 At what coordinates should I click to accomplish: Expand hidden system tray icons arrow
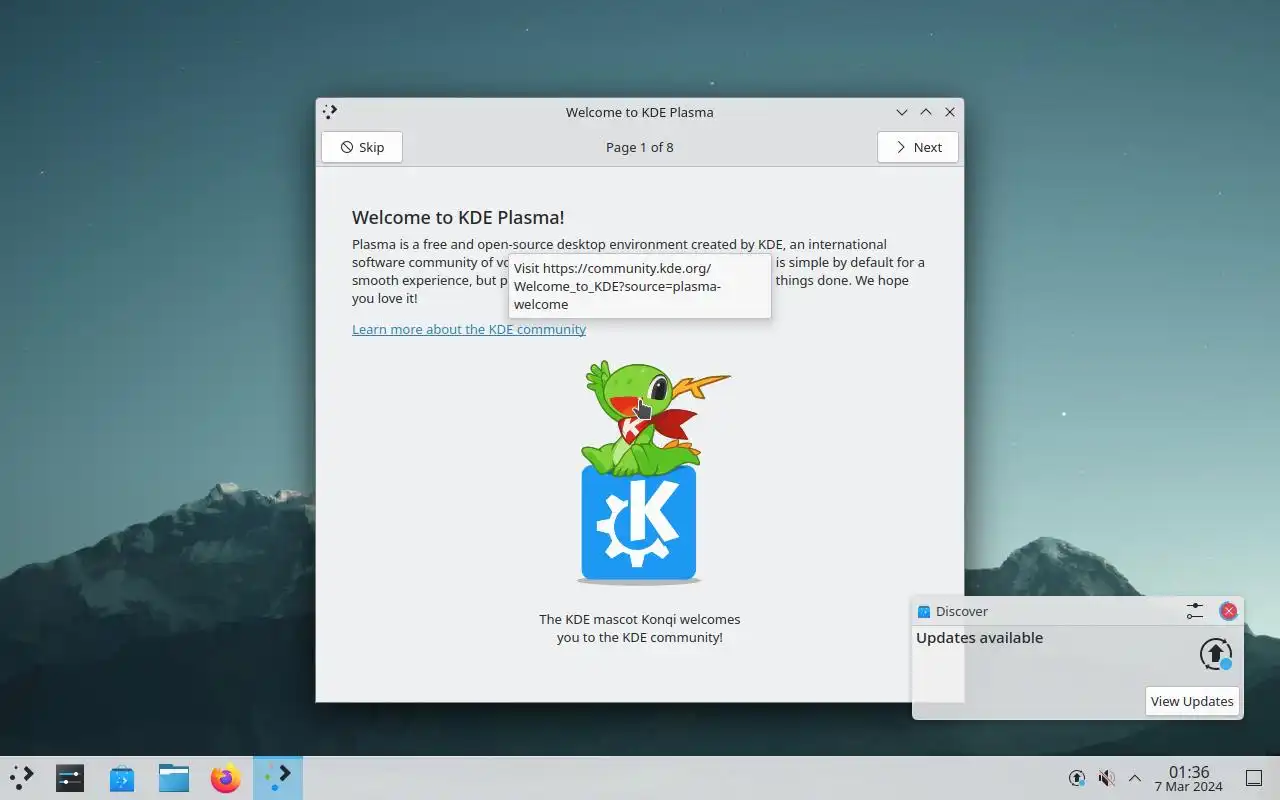(x=1135, y=778)
